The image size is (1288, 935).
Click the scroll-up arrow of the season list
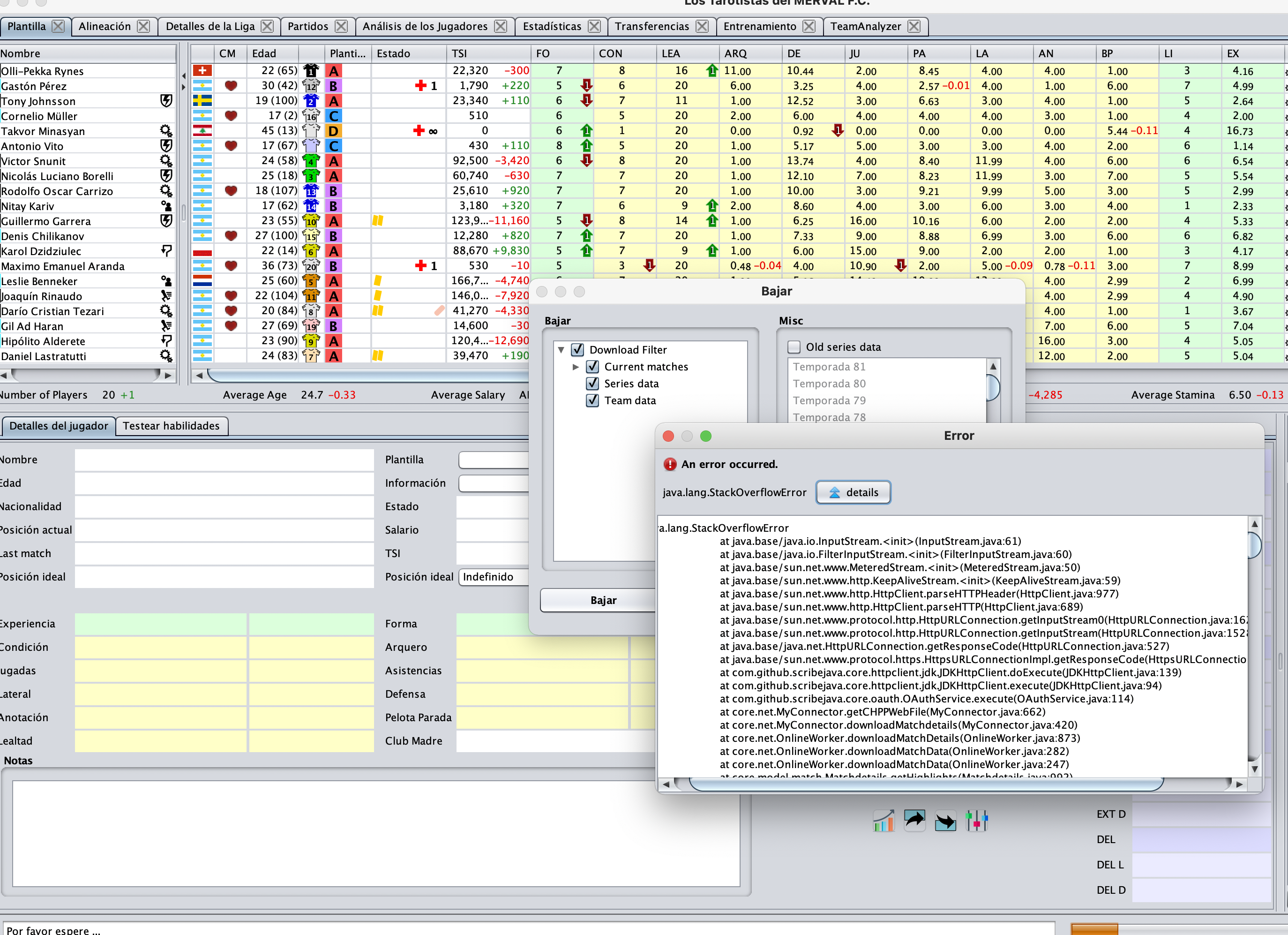993,366
